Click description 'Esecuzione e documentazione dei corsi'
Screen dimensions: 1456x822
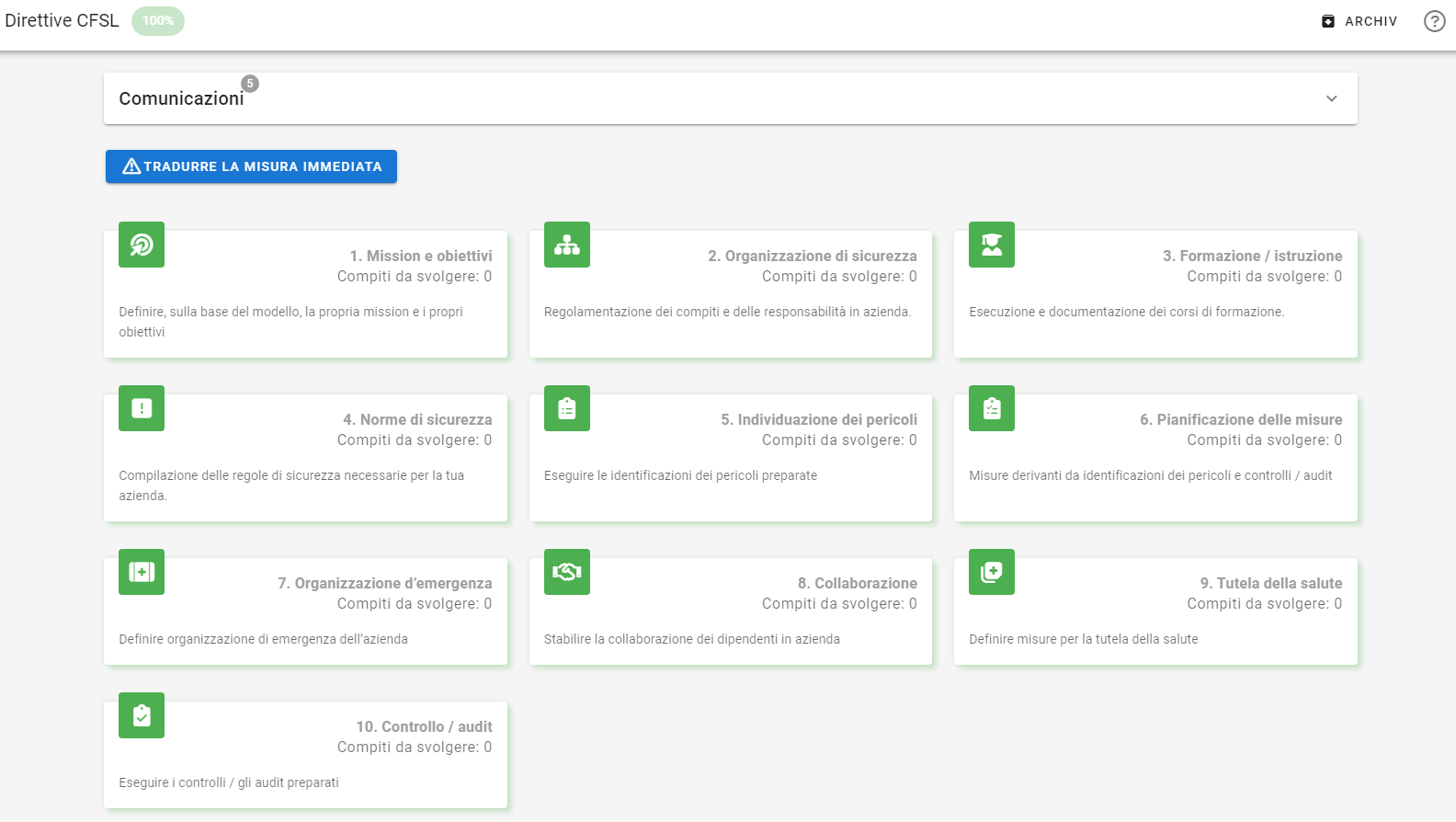(x=1126, y=312)
